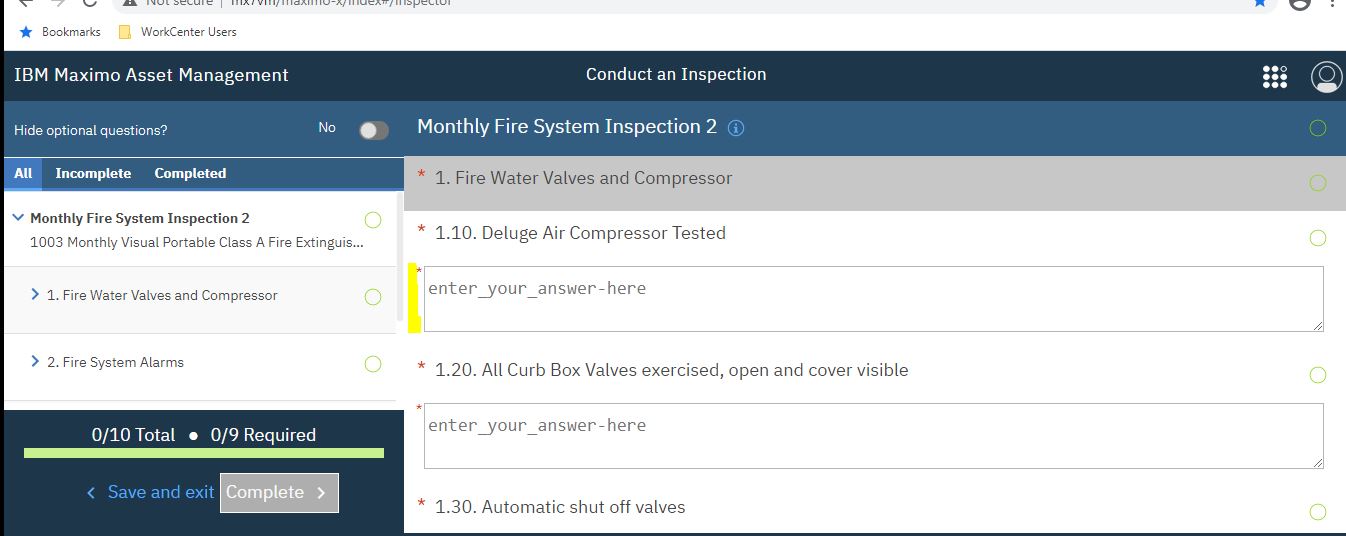This screenshot has width=1346, height=536.
Task: Switch to the Completed tab
Action: click(x=190, y=173)
